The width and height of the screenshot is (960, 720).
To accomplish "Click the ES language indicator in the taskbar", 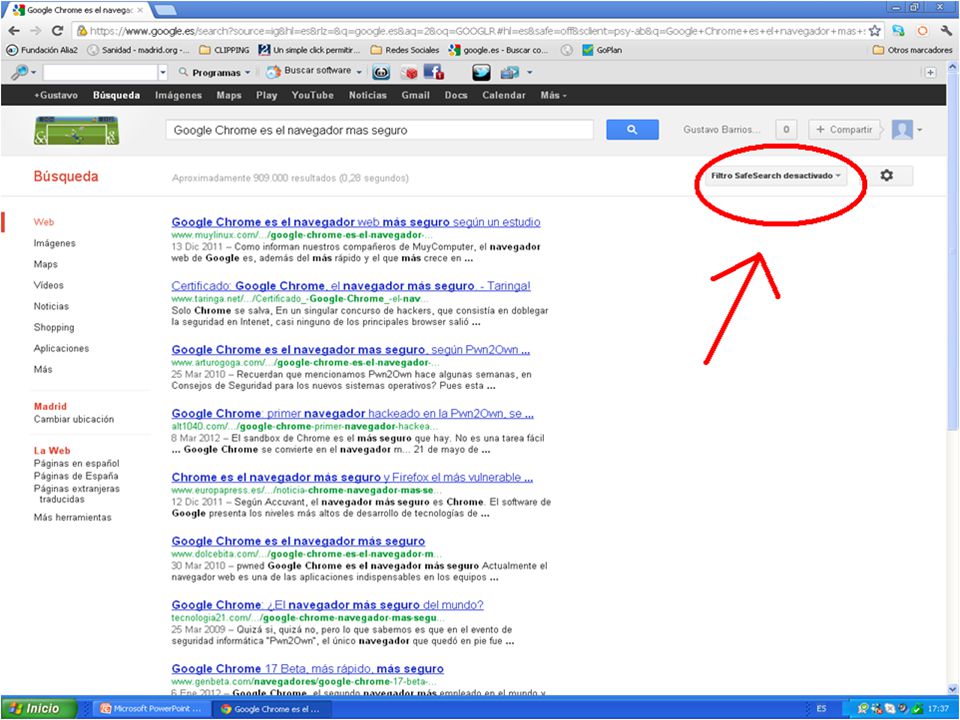I will (x=822, y=709).
